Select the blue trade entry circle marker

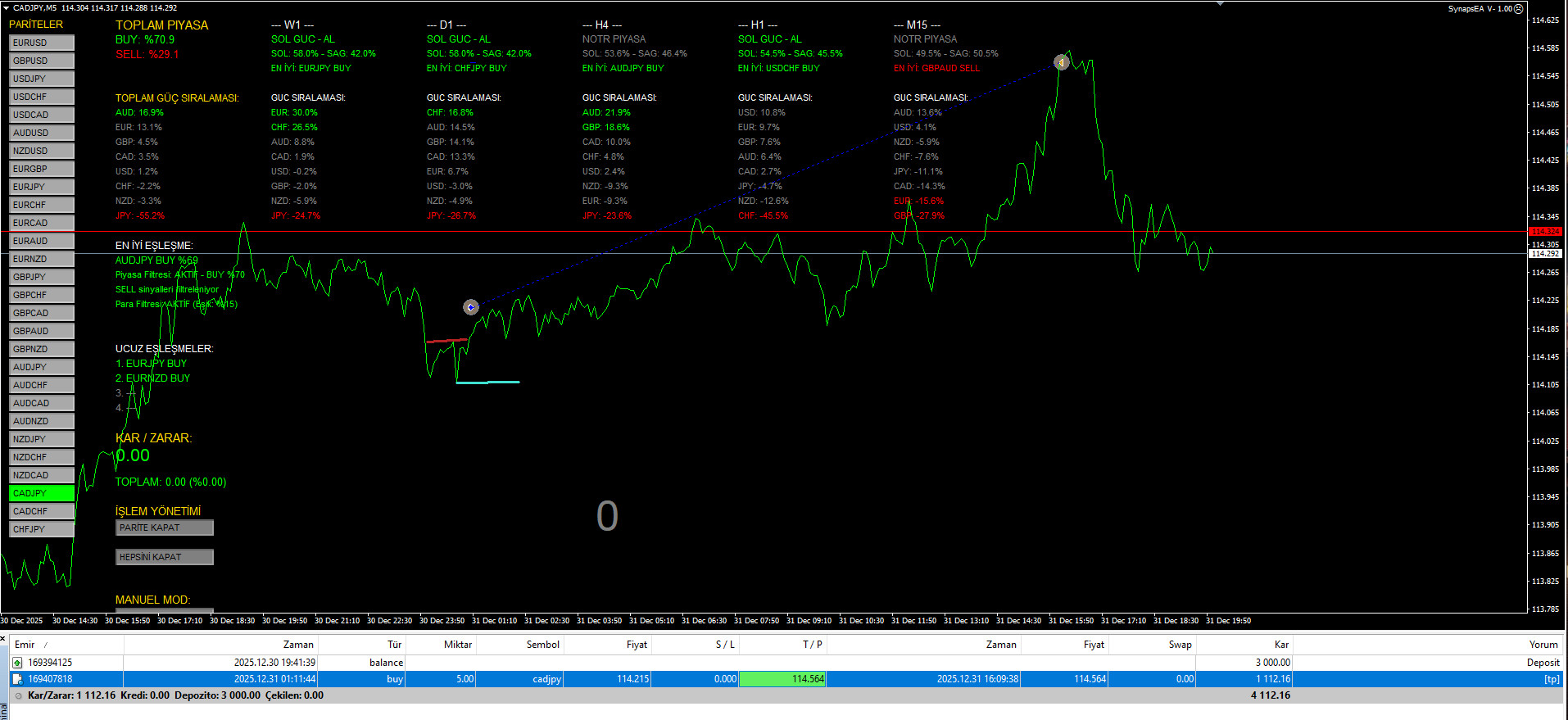click(x=470, y=307)
